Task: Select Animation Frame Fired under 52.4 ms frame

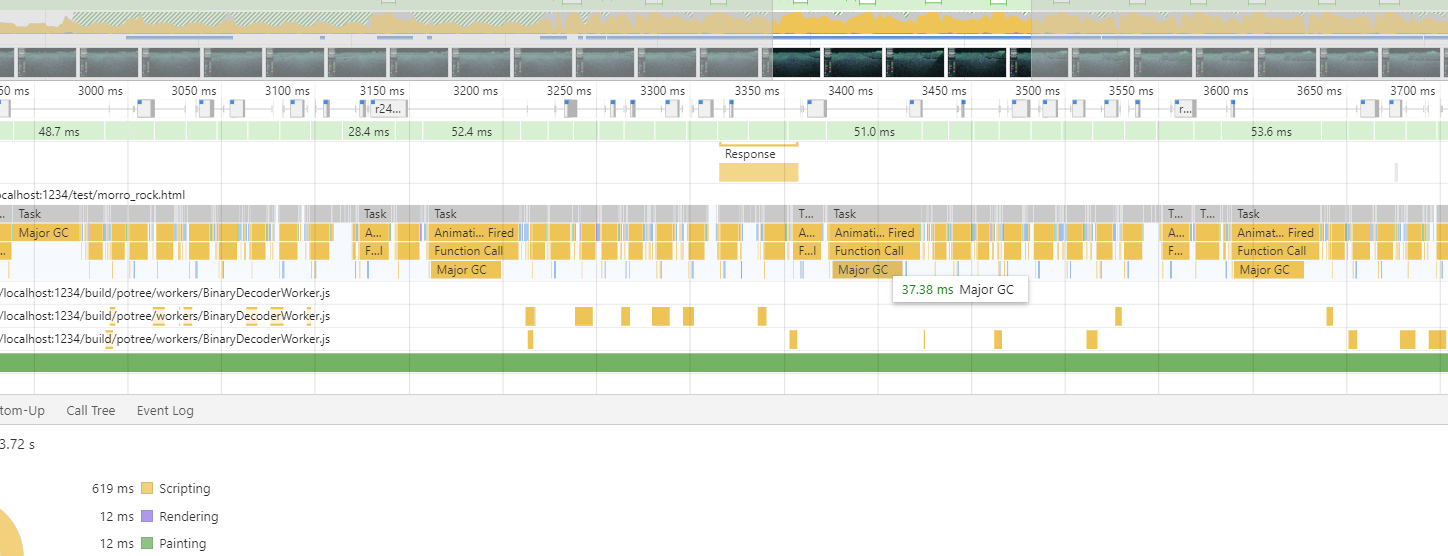Action: (474, 232)
